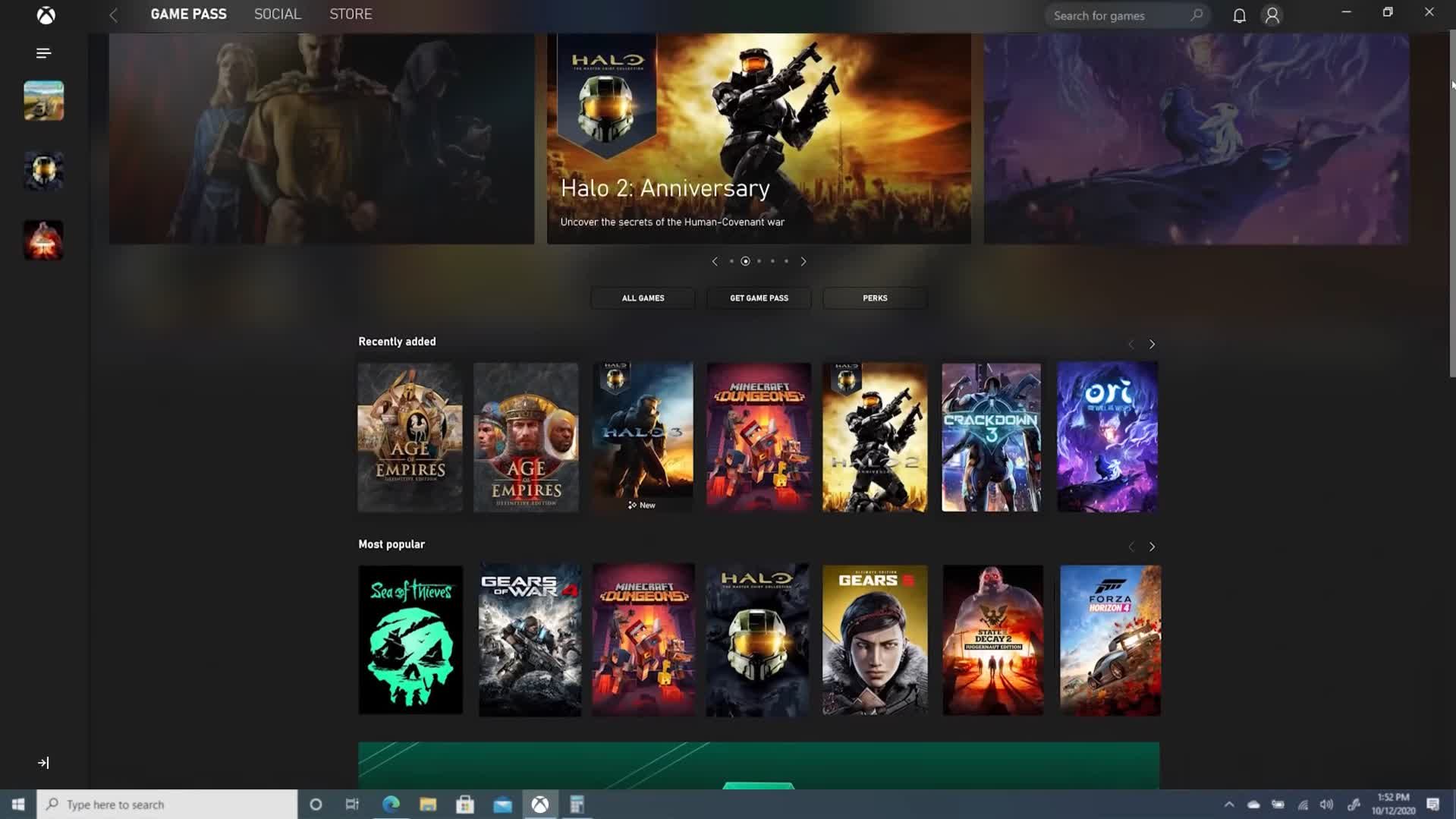Viewport: 1456px width, 819px height.
Task: Open the Sea of Thieves tile
Action: coord(410,640)
